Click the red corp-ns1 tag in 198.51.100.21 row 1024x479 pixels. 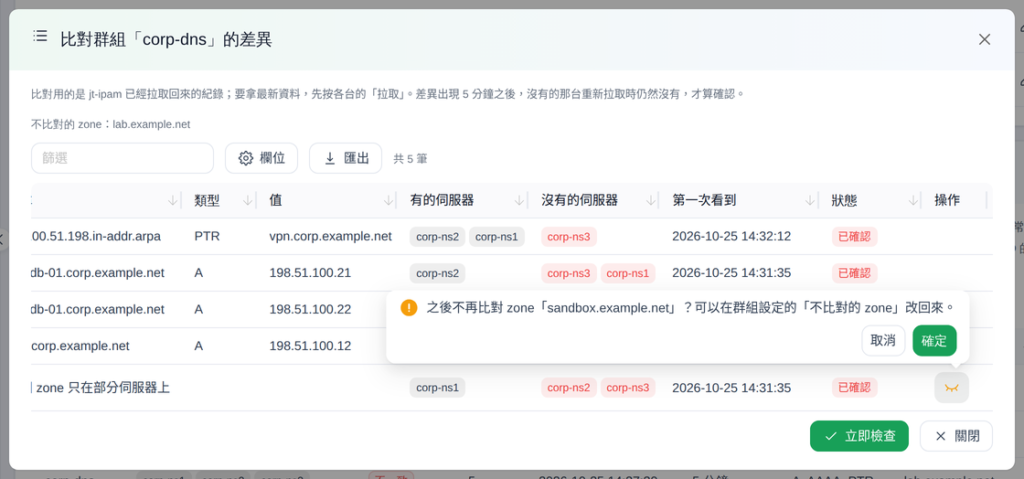pos(628,273)
